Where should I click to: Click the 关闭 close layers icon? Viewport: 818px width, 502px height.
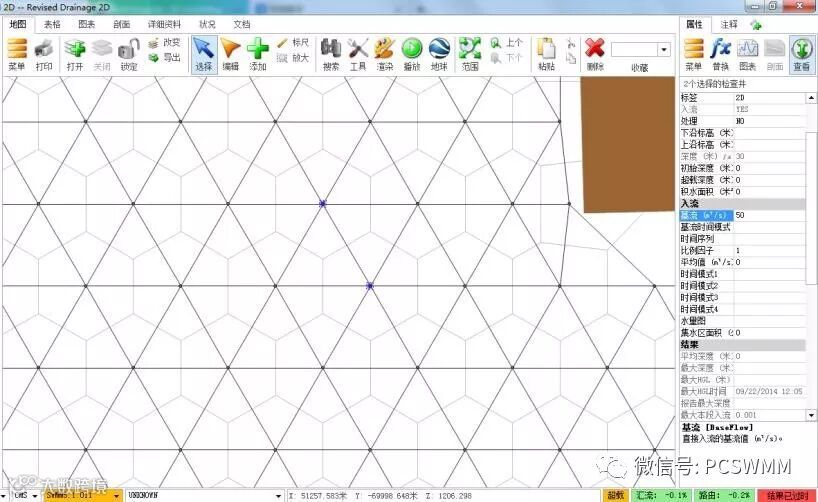point(102,54)
